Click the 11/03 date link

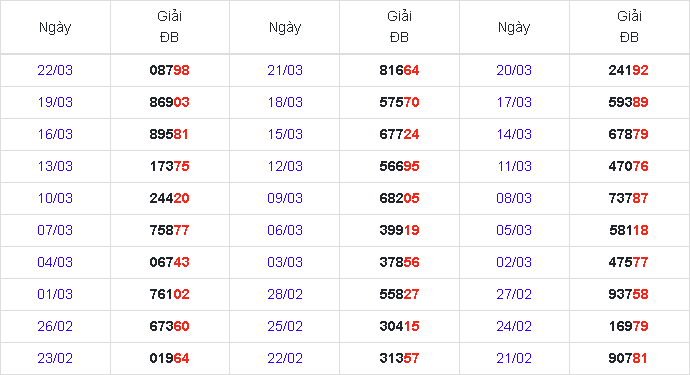514,166
